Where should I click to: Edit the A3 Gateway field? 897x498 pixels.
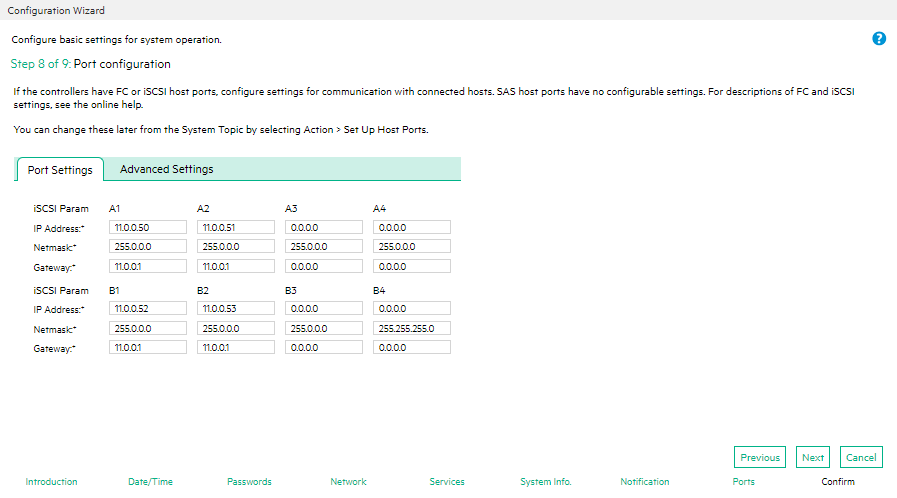(x=324, y=266)
